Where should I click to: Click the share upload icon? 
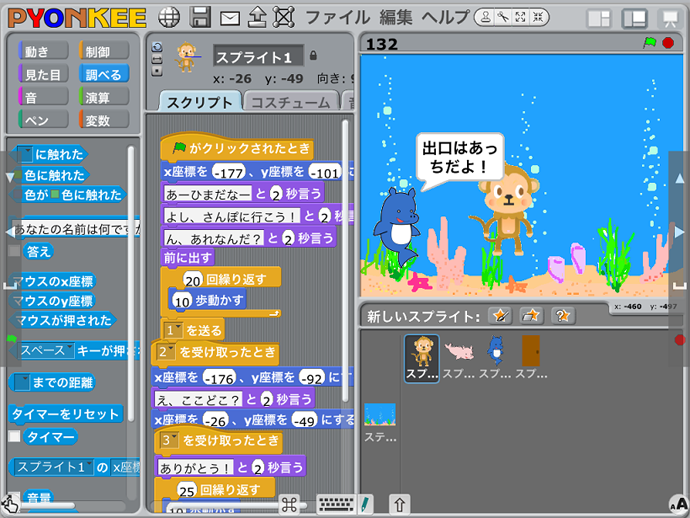257,17
